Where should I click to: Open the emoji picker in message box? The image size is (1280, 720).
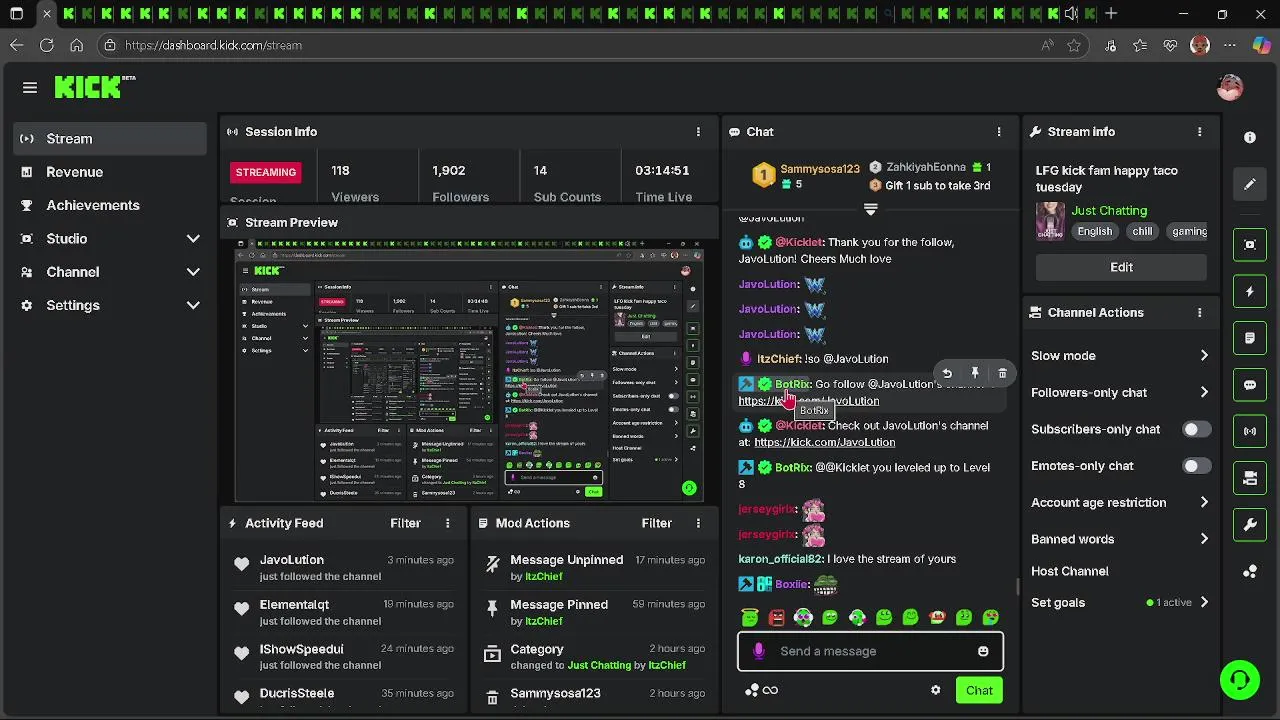(983, 651)
